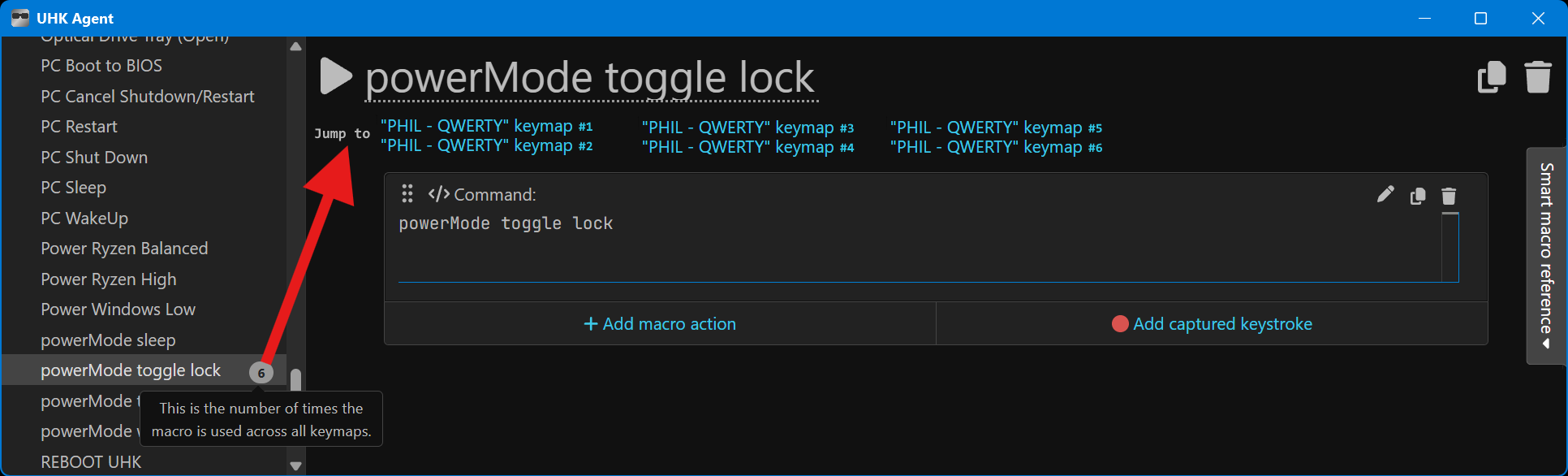The width and height of the screenshot is (1568, 476).
Task: Jump to "PHIL - QWERTY" keymap #1
Action: 486,126
